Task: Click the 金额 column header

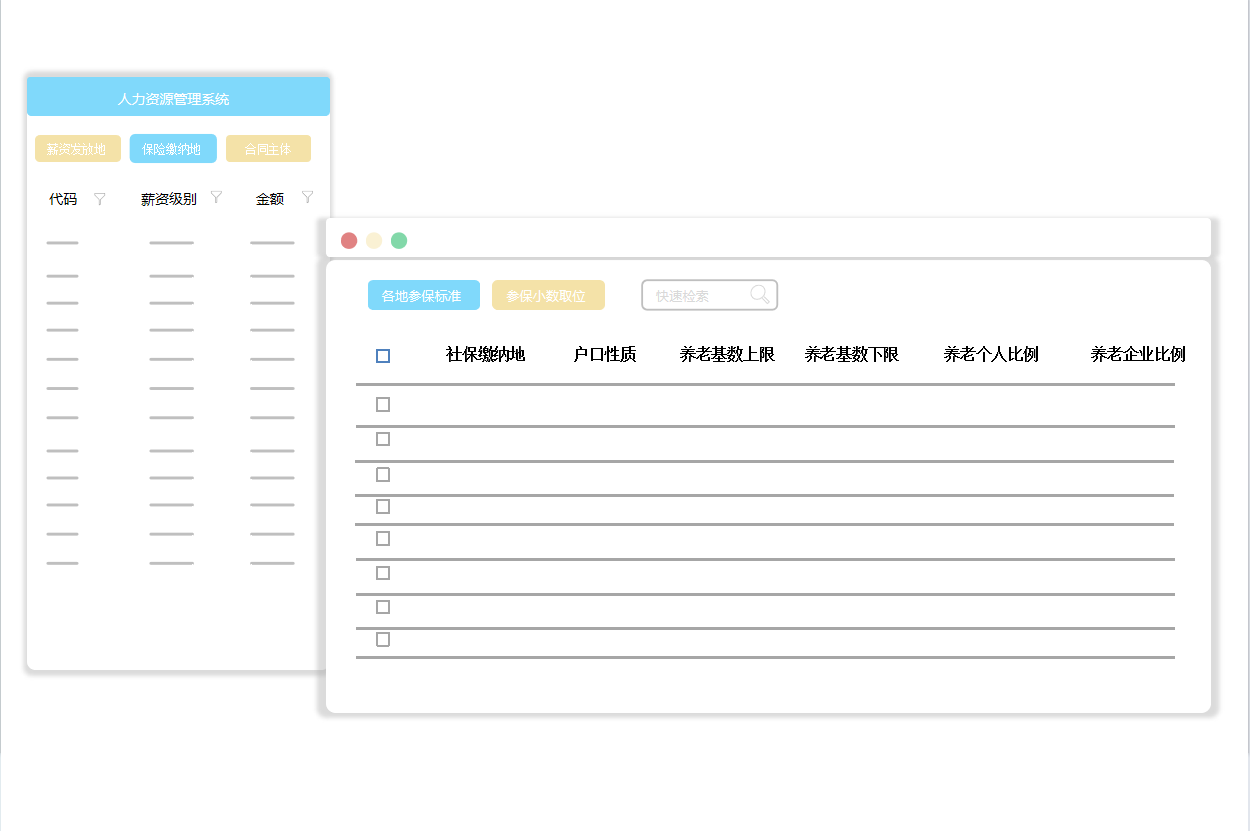Action: click(x=270, y=199)
